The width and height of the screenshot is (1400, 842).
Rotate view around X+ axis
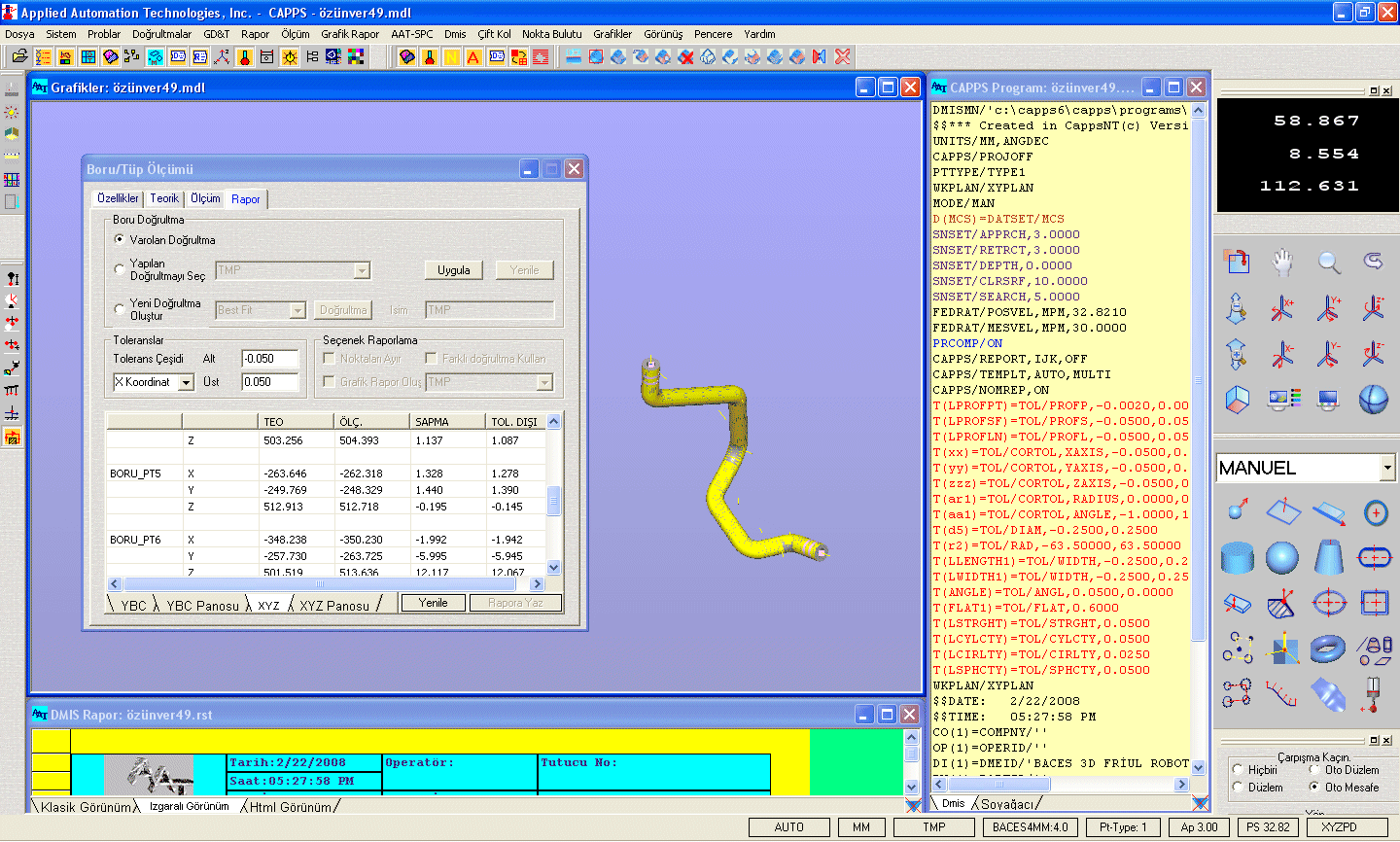(1282, 308)
